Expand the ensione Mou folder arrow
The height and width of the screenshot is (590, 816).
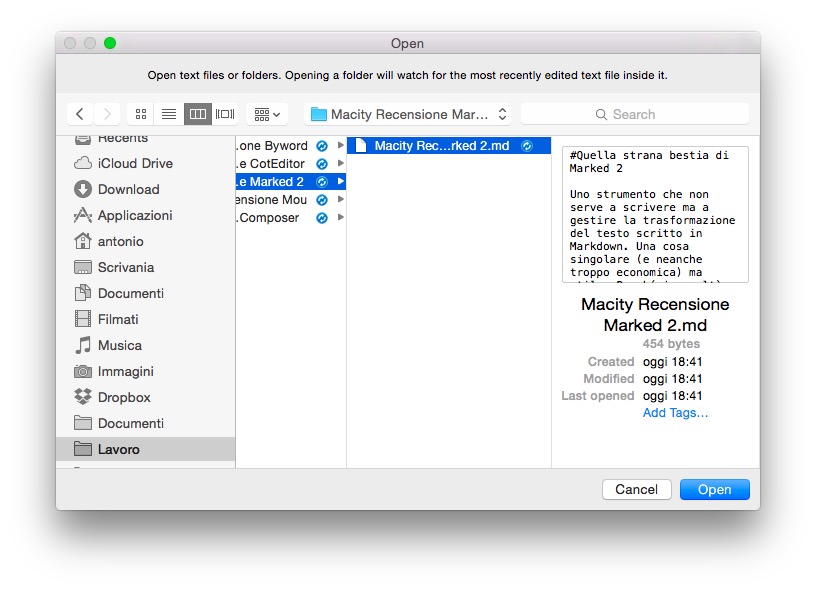pyautogui.click(x=340, y=199)
